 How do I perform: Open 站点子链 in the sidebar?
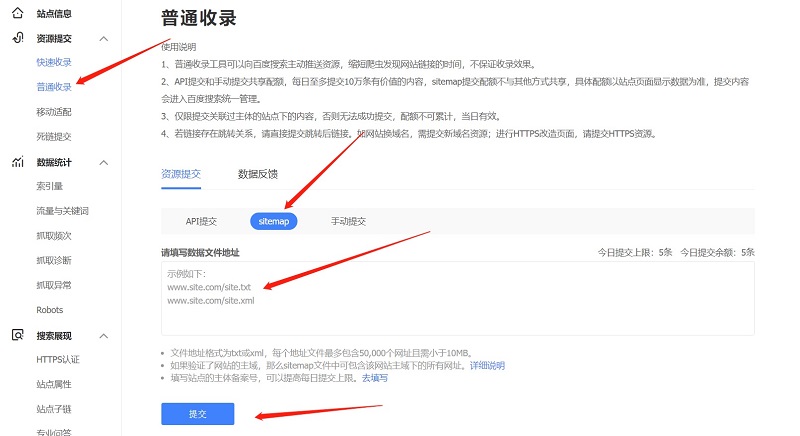(54, 409)
